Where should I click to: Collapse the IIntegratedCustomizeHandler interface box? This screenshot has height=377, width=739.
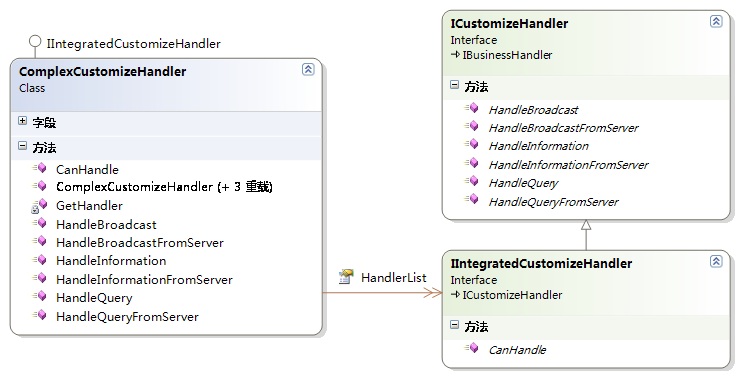[x=716, y=261]
